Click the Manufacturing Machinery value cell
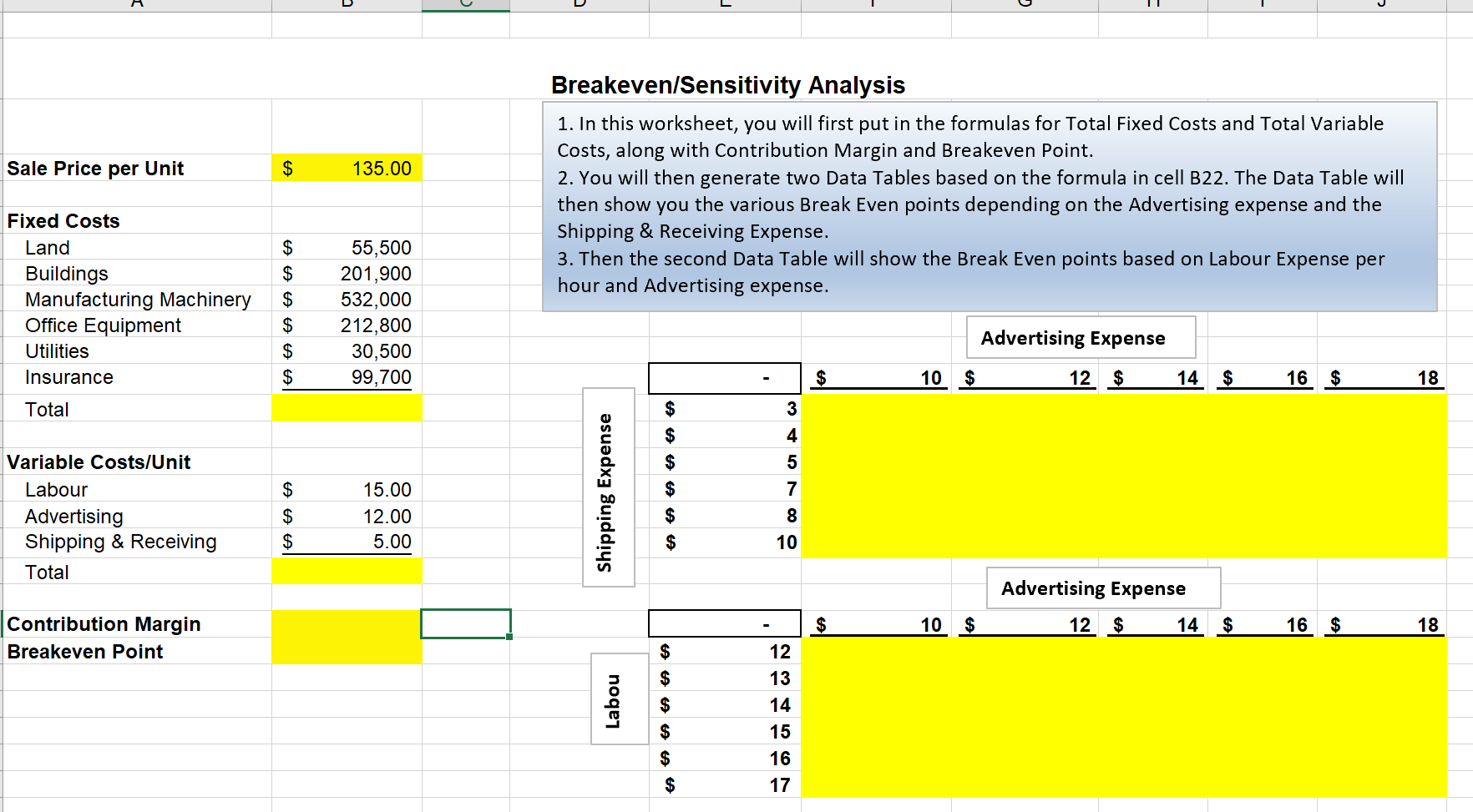Image resolution: width=1473 pixels, height=812 pixels. click(x=347, y=299)
